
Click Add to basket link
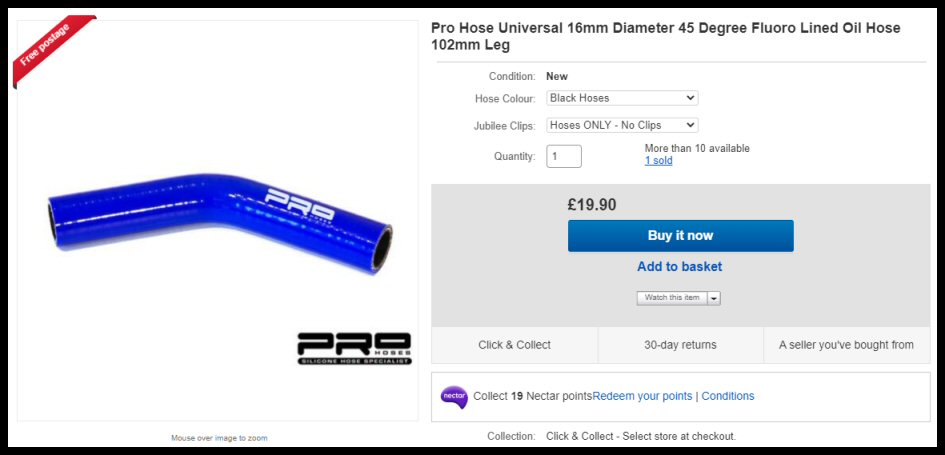click(679, 266)
